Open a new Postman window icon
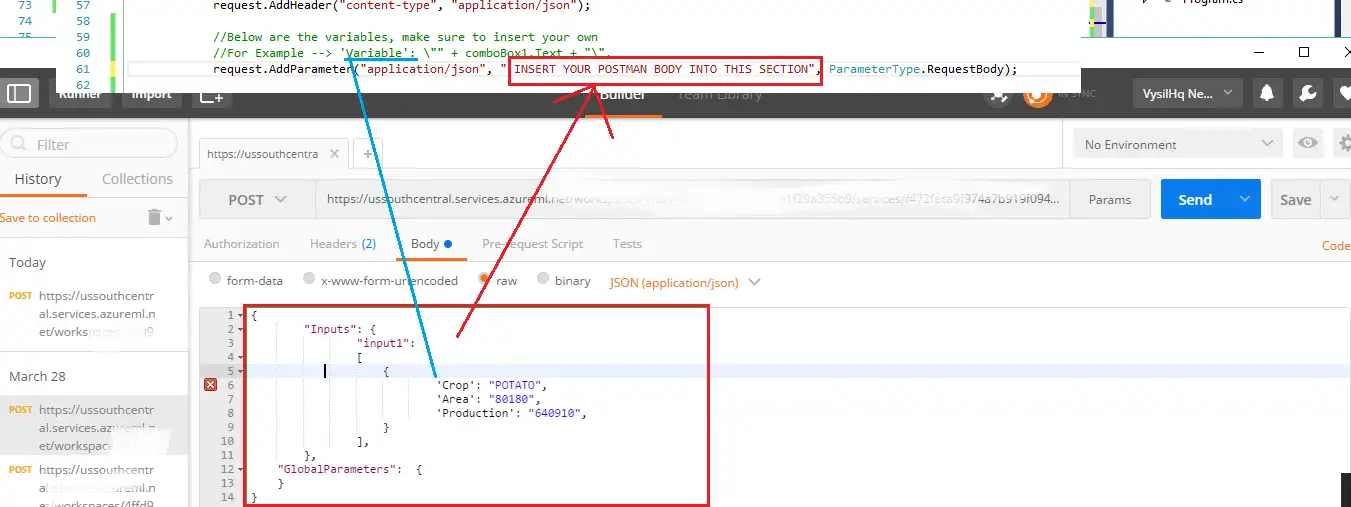This screenshot has height=507, width=1351. pos(212,96)
